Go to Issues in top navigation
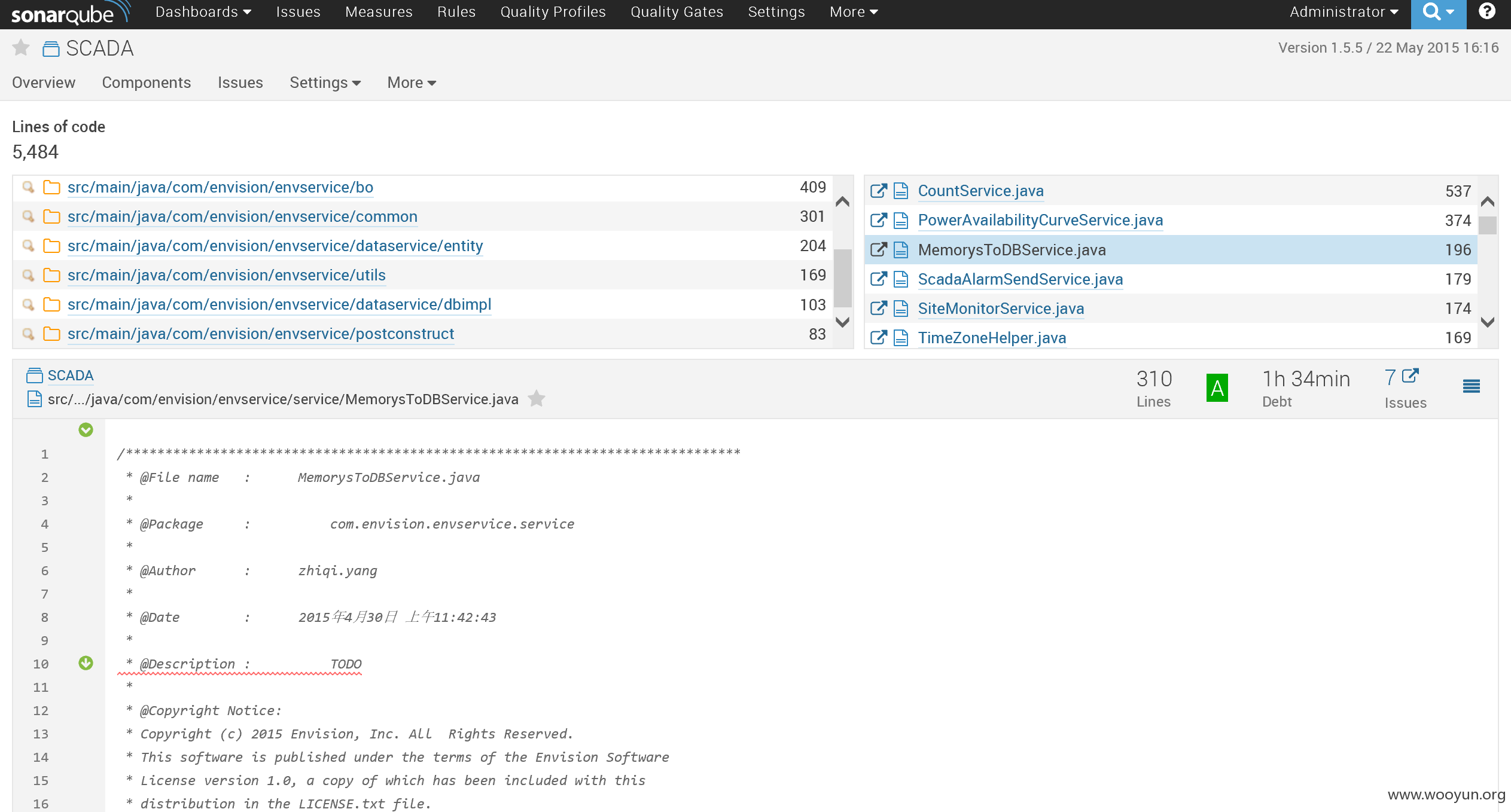1511x812 pixels. (298, 12)
